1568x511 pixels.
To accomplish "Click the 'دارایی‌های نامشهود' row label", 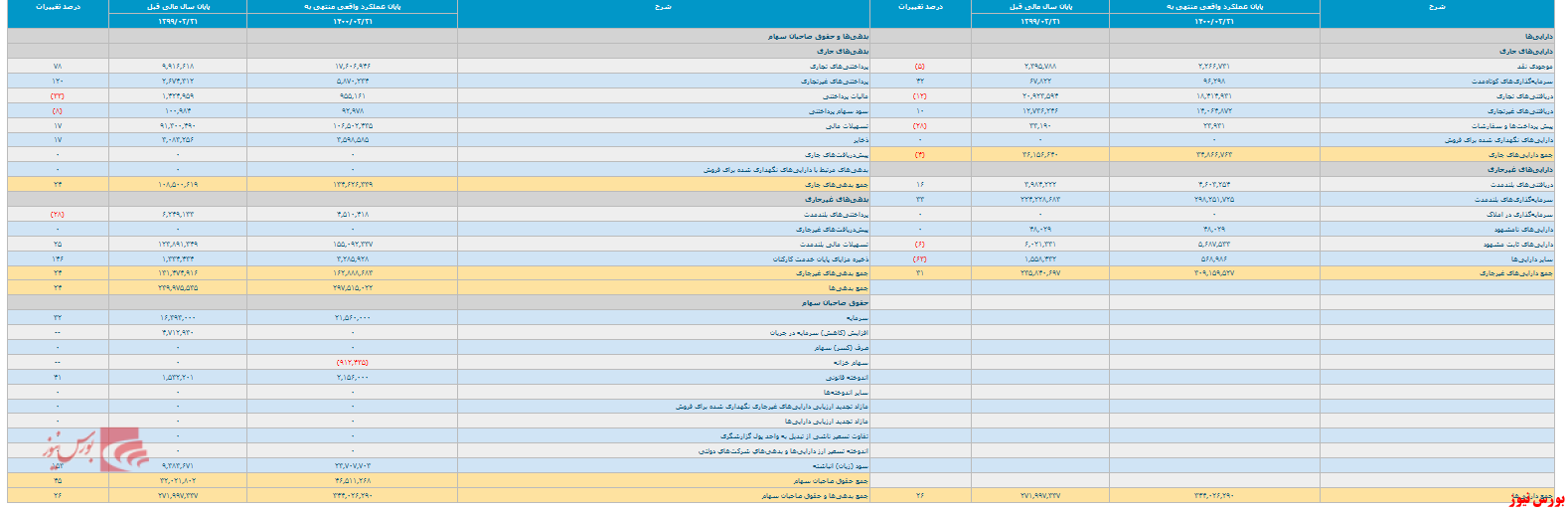I will 1524,229.
